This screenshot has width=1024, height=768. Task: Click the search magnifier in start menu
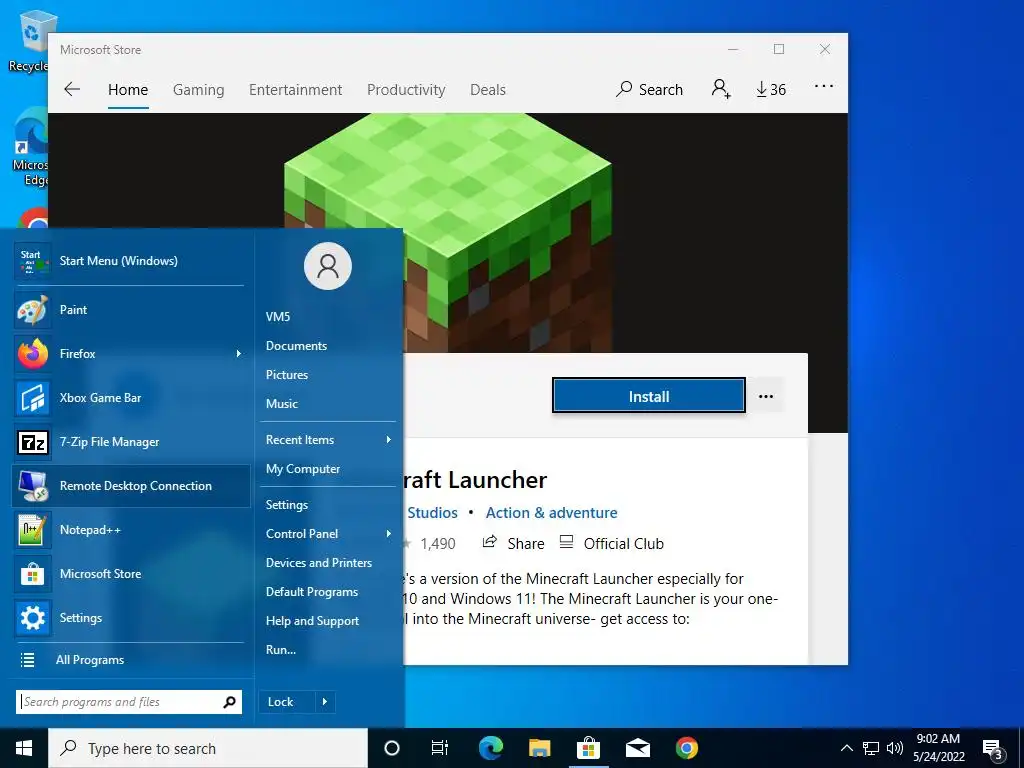[x=229, y=702]
